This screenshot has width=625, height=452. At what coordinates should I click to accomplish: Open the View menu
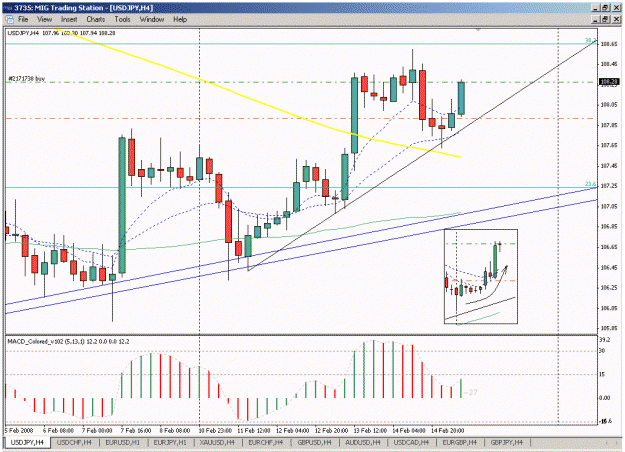[45, 19]
